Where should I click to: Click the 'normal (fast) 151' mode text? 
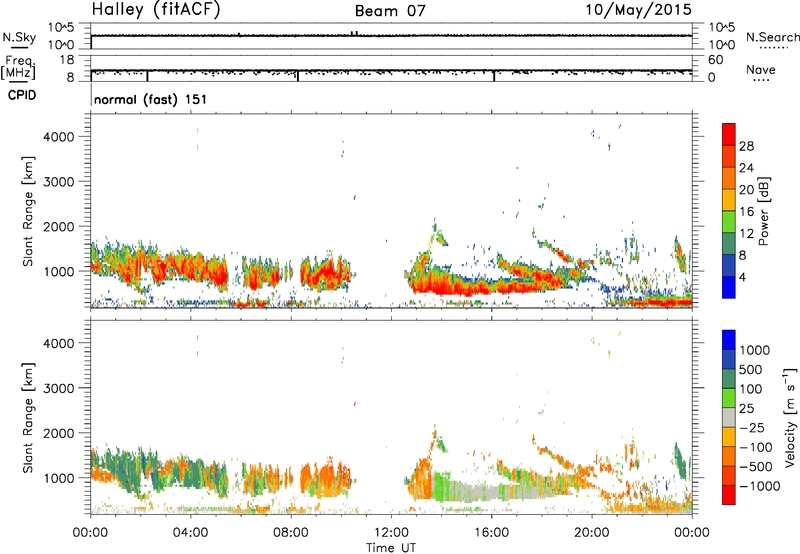point(151,99)
